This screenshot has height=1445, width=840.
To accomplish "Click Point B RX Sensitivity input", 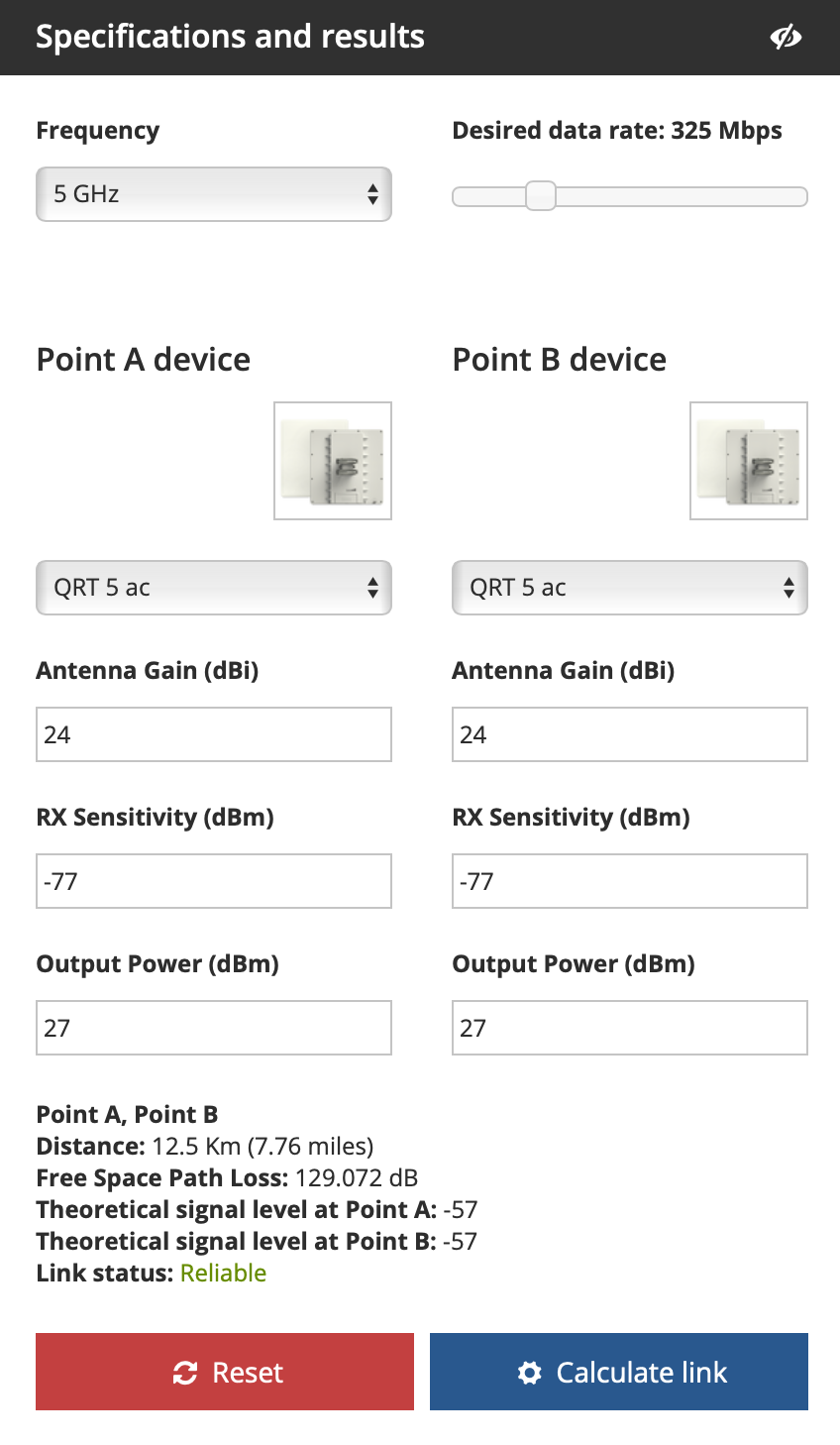I will pos(630,881).
